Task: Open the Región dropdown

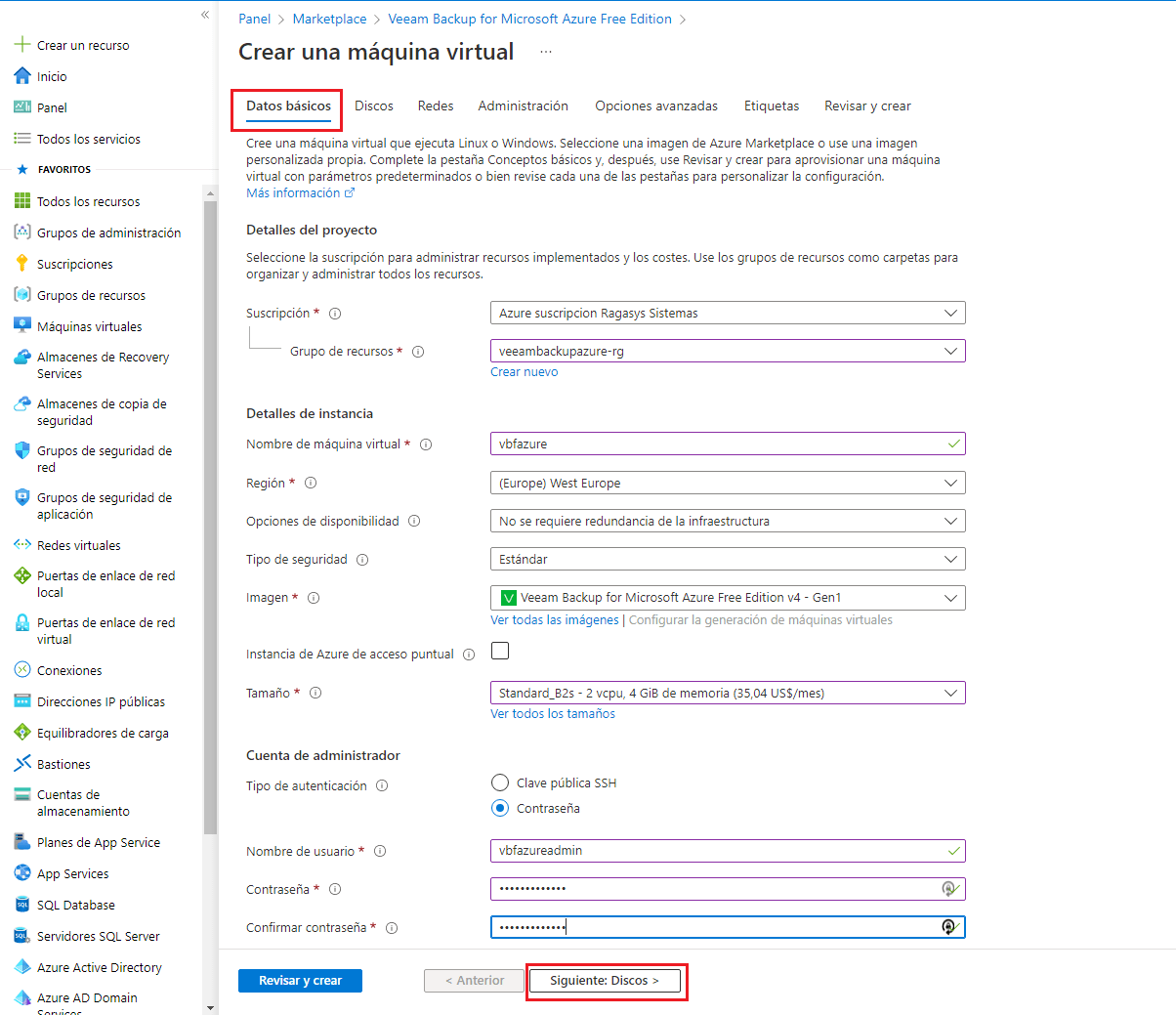Action: (x=728, y=483)
